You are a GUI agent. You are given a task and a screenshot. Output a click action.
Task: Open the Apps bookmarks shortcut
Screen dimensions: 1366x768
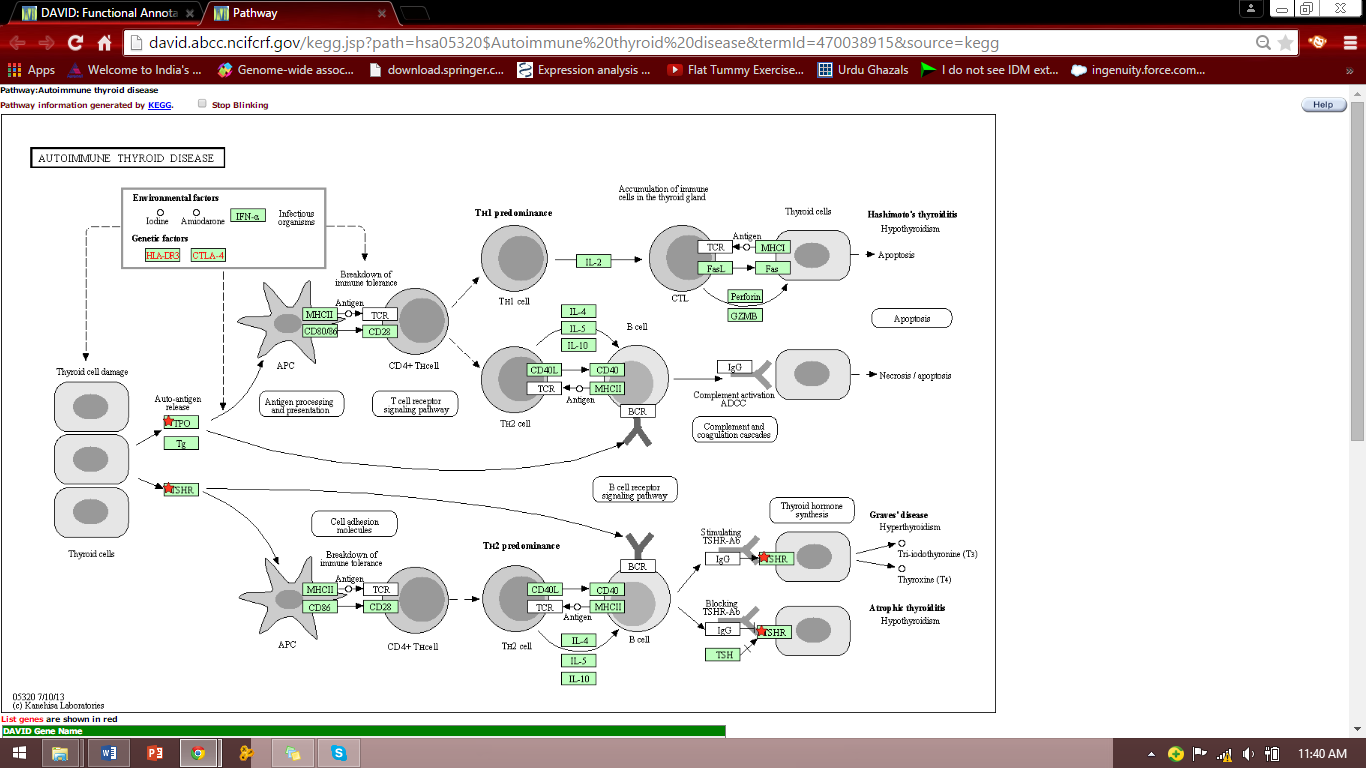[31, 70]
